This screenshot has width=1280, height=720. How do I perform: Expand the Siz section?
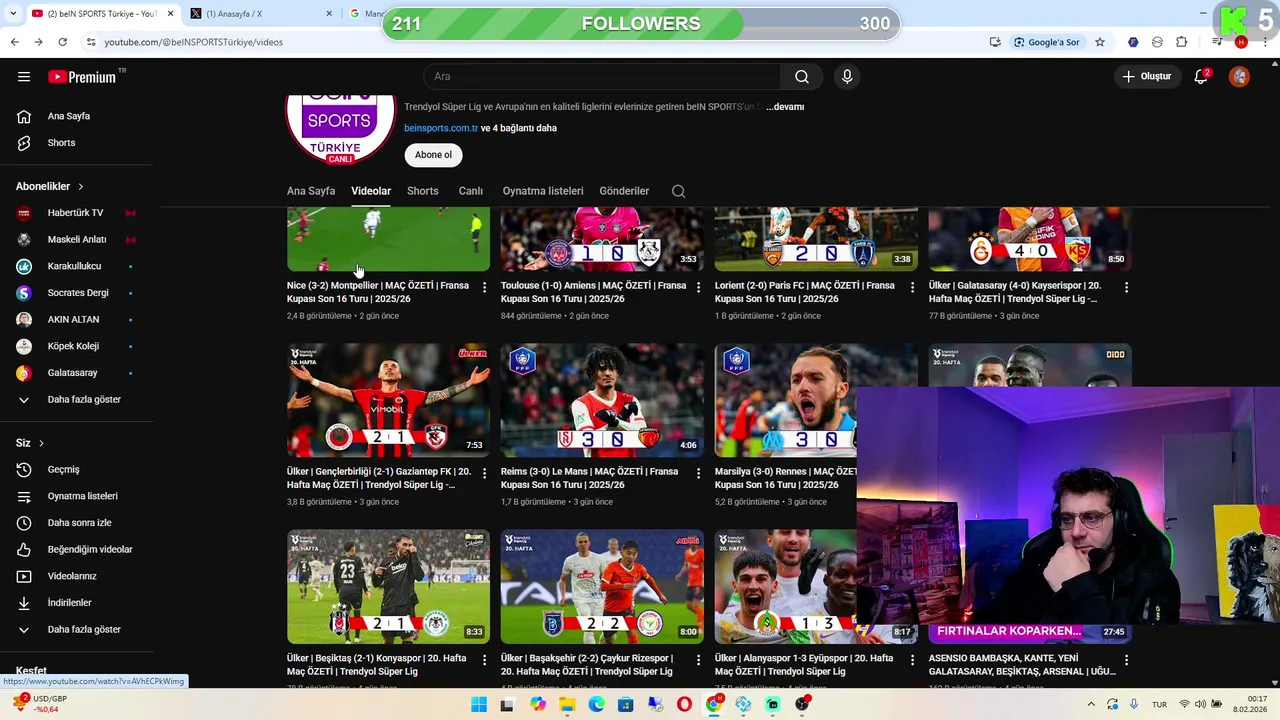tap(30, 443)
